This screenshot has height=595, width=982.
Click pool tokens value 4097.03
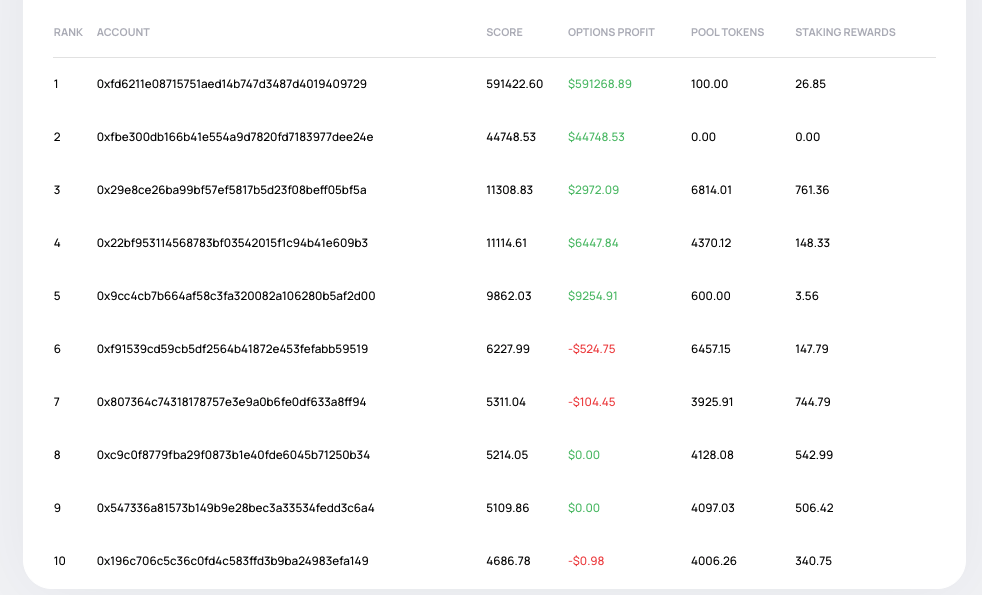point(713,508)
